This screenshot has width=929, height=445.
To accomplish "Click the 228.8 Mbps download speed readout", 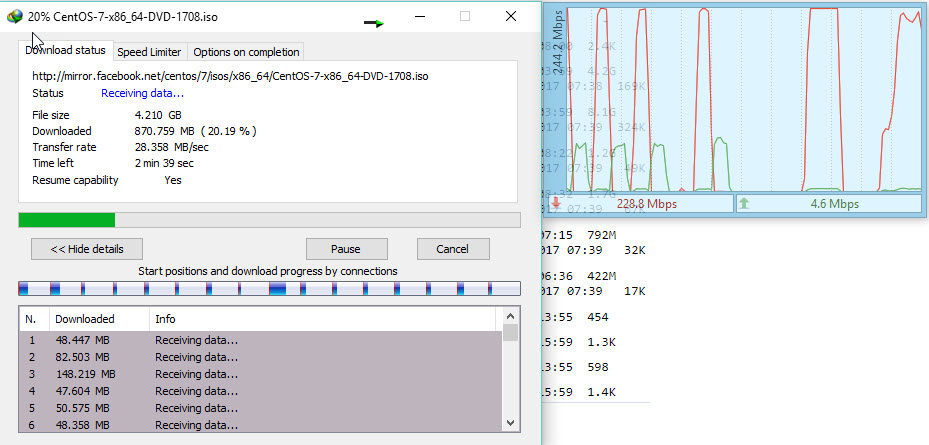I will click(x=644, y=204).
